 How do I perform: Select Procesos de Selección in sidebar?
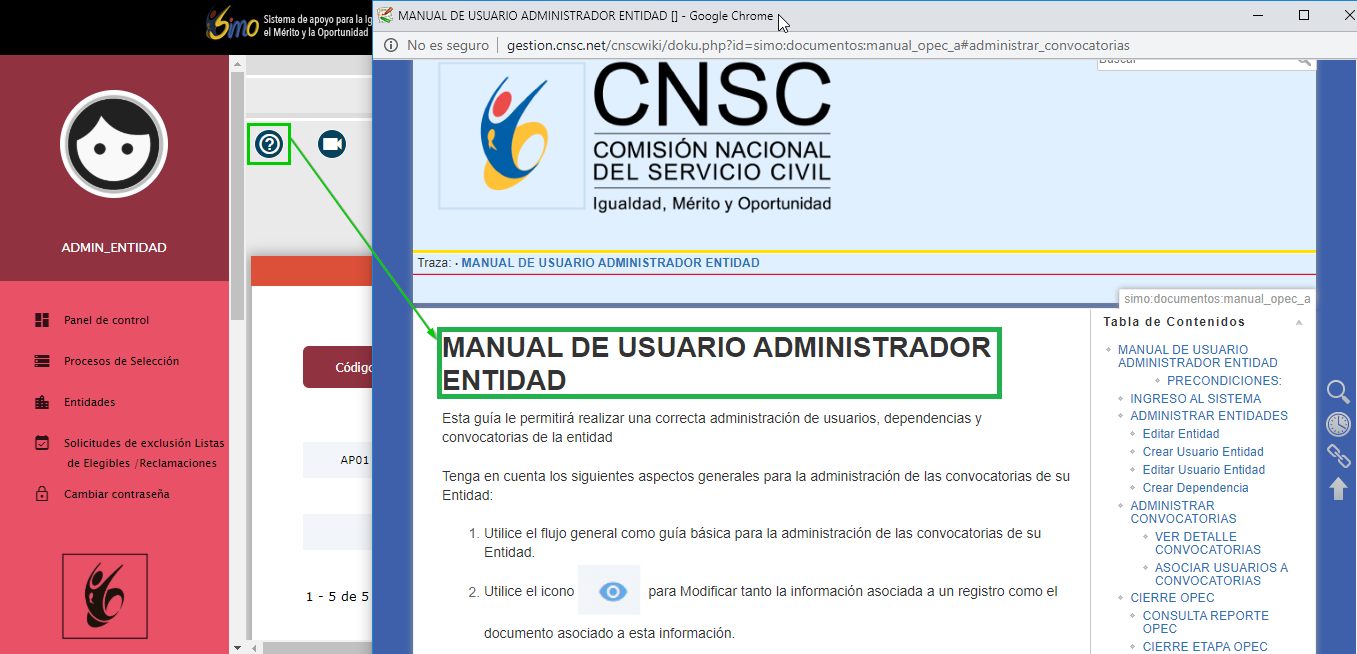(121, 361)
